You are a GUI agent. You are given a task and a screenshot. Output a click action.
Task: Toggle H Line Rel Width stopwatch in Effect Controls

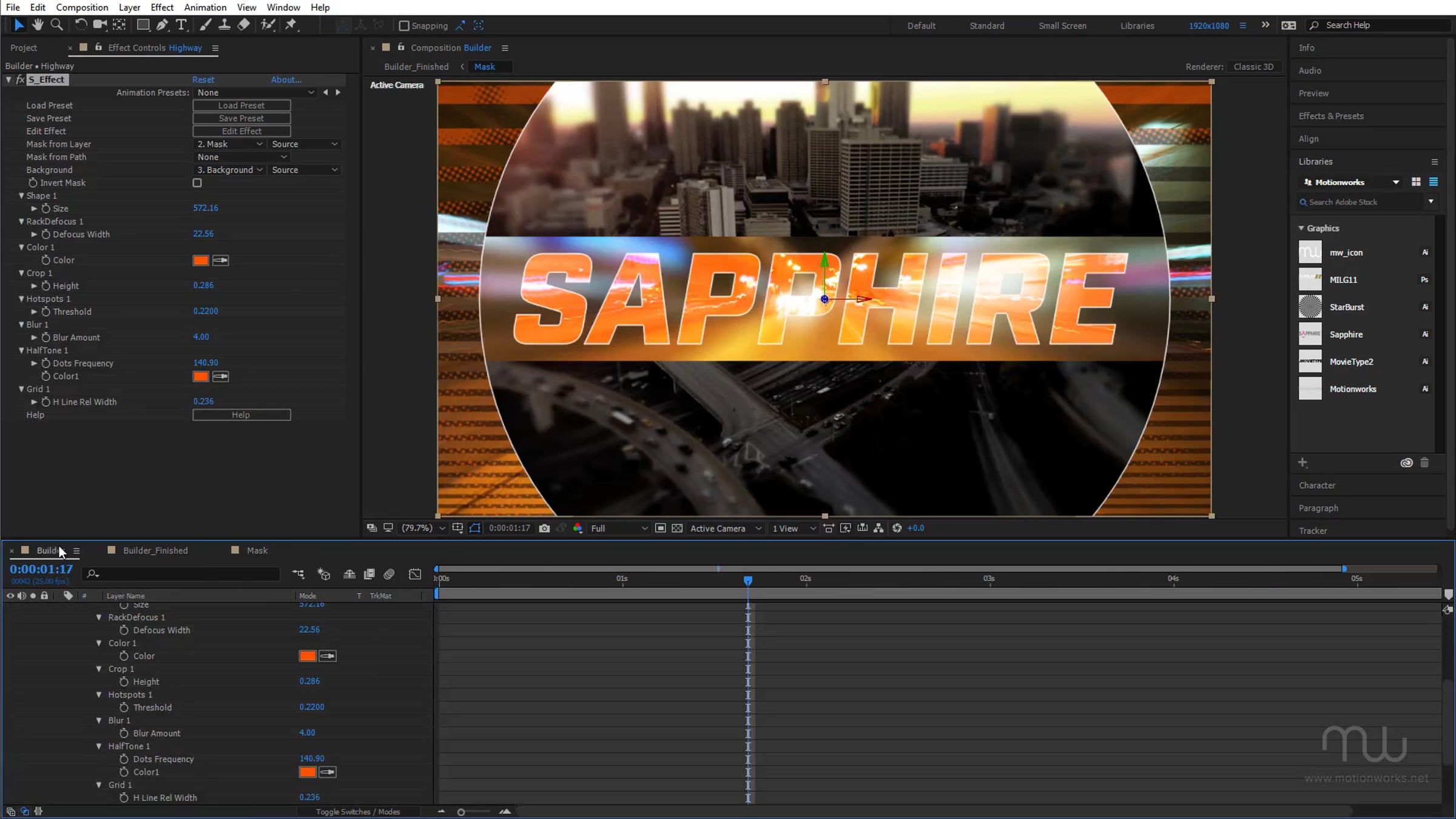tap(45, 402)
